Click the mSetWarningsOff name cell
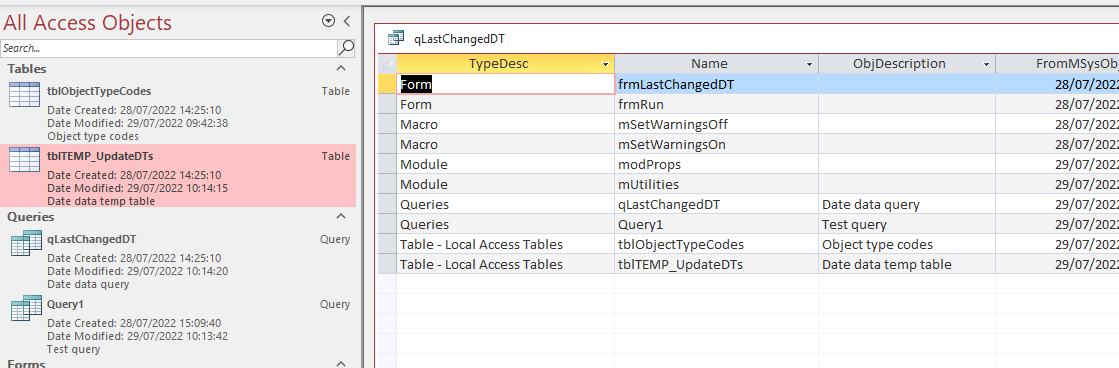The height and width of the screenshot is (368, 1119). [x=716, y=124]
